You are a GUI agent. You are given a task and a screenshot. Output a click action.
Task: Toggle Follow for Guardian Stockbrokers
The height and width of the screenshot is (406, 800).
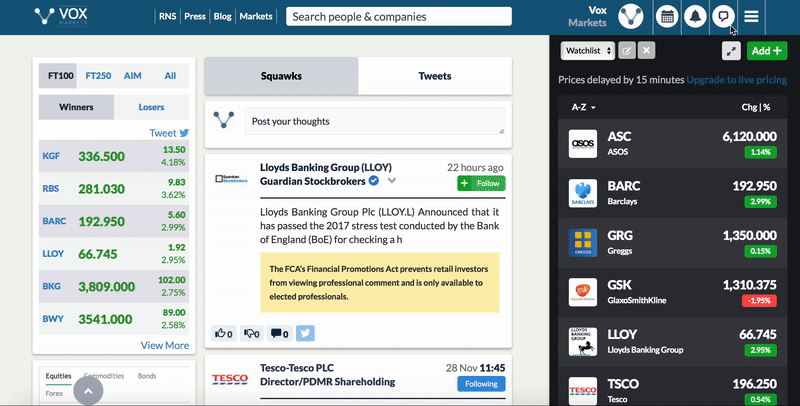point(481,183)
